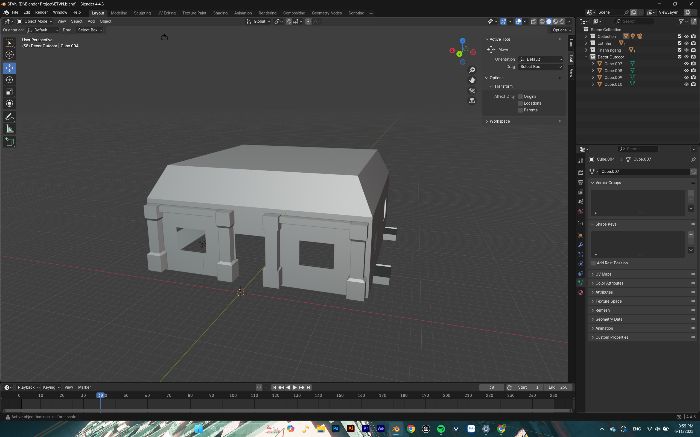
Task: Click the viewport pan hand icon
Action: 472,80
